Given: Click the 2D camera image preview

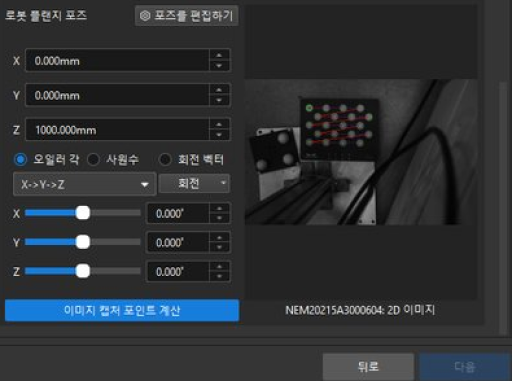Looking at the screenshot, I should (361, 152).
